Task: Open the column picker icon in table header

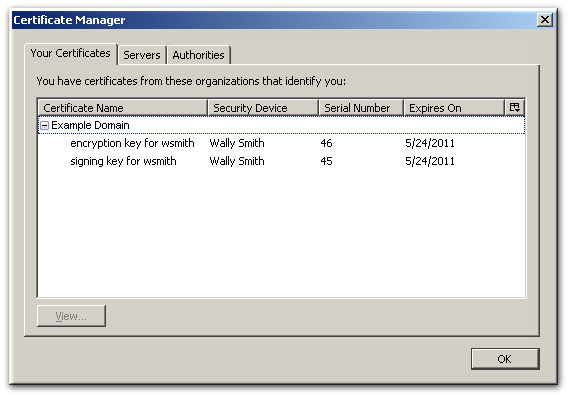Action: point(515,107)
